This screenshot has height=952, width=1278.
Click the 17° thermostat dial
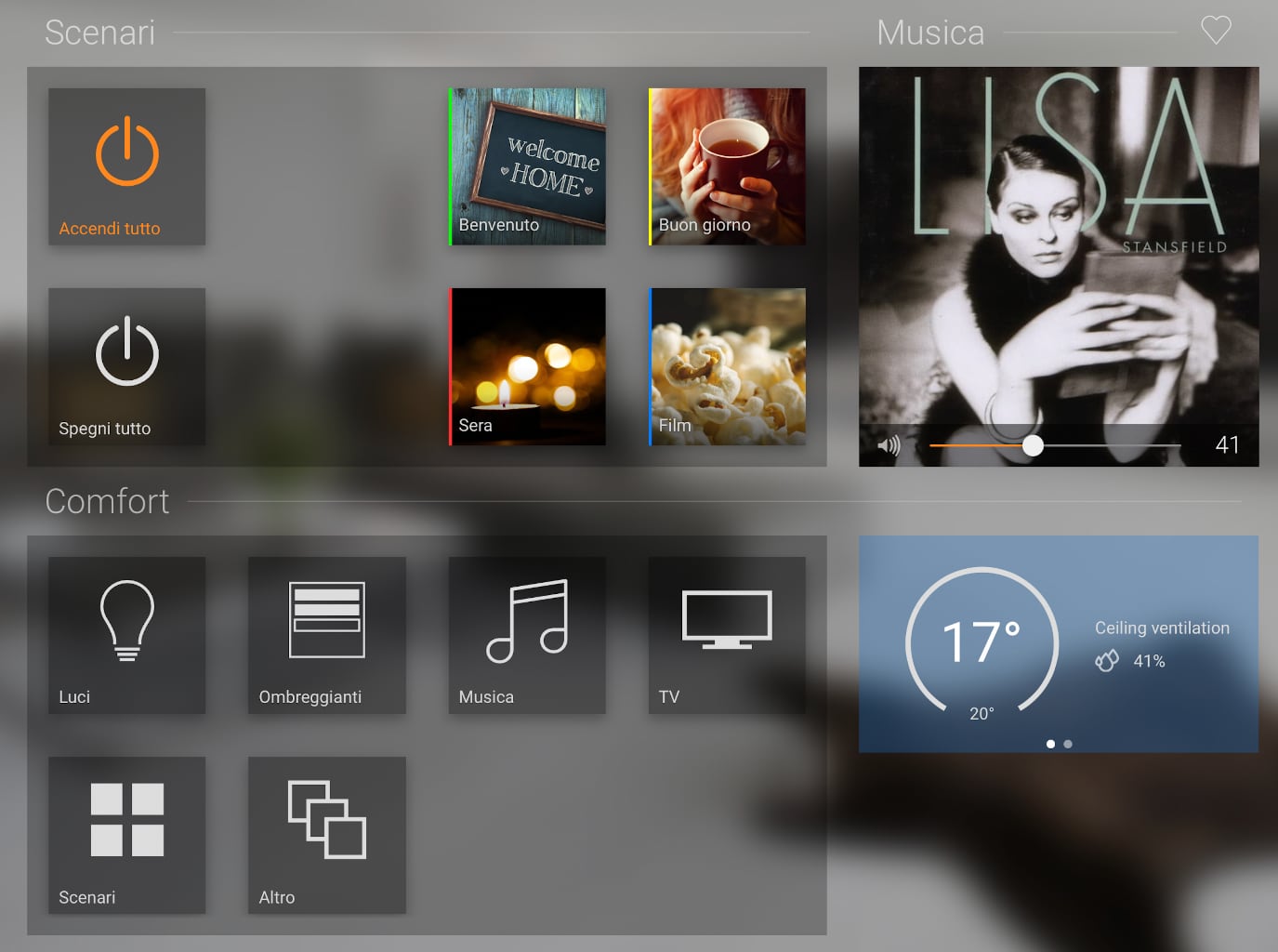click(982, 642)
